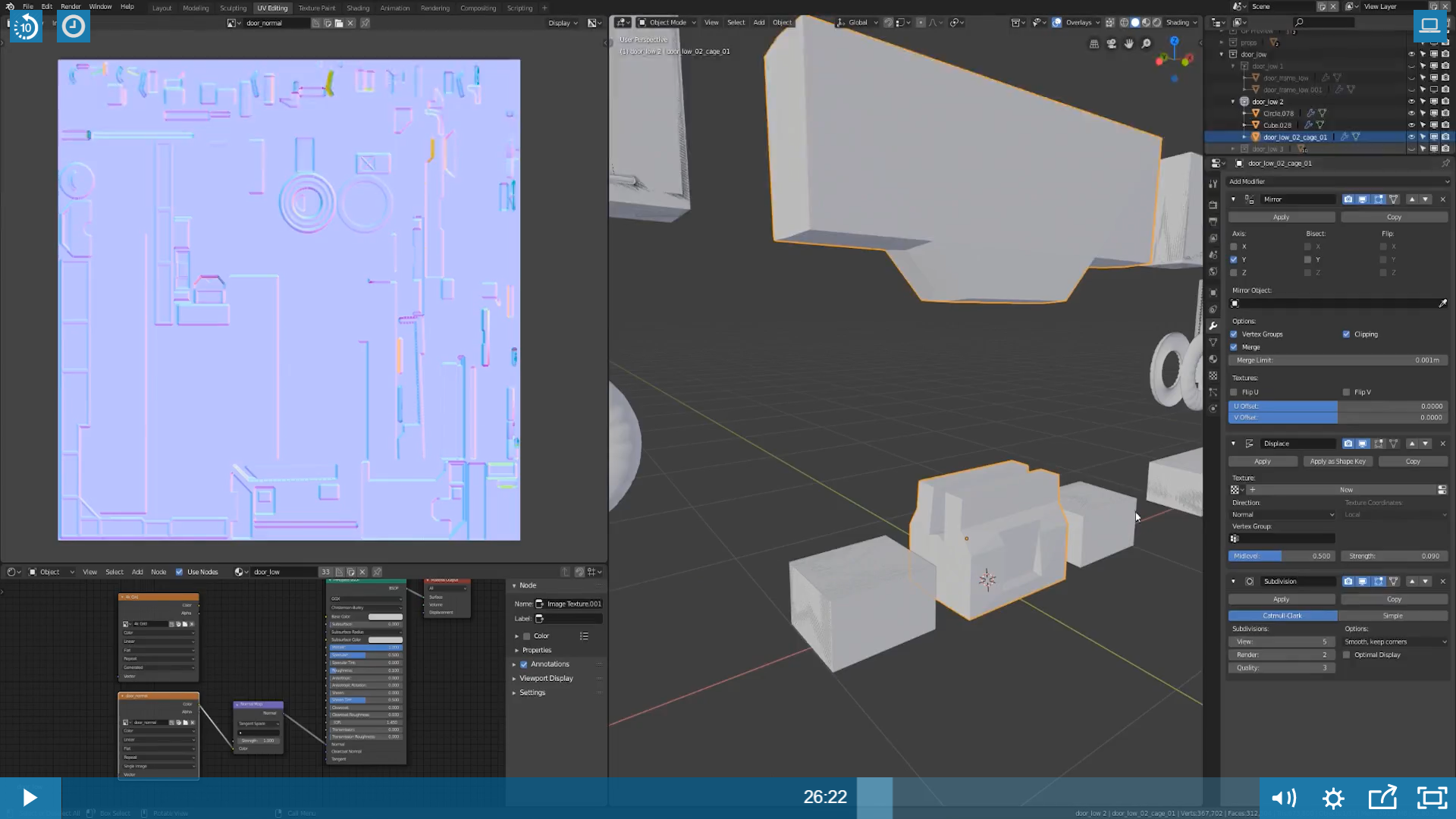Viewport: 1456px width, 819px height.
Task: Pick Mirror Object with eyedropper
Action: pos(1442,303)
